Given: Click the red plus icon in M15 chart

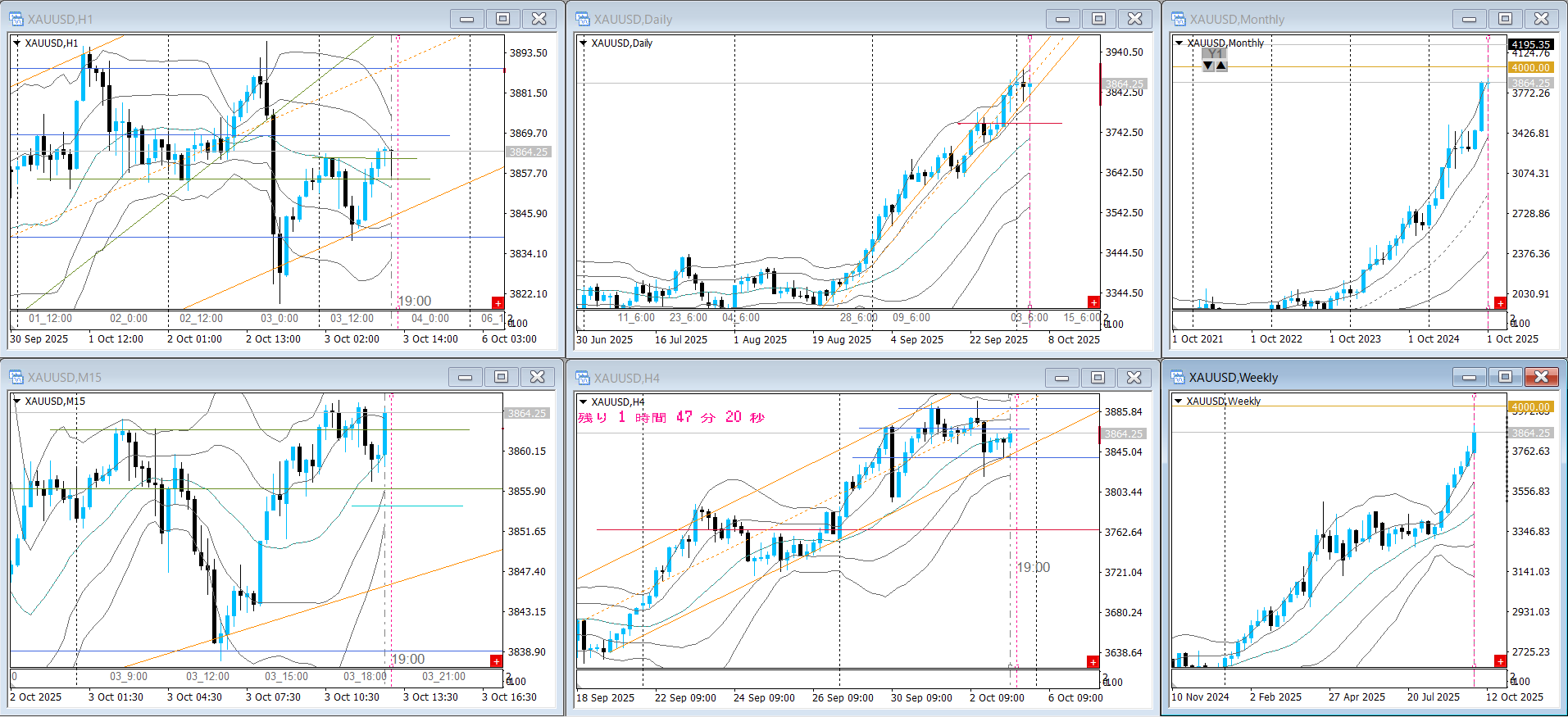Looking at the screenshot, I should point(496,661).
